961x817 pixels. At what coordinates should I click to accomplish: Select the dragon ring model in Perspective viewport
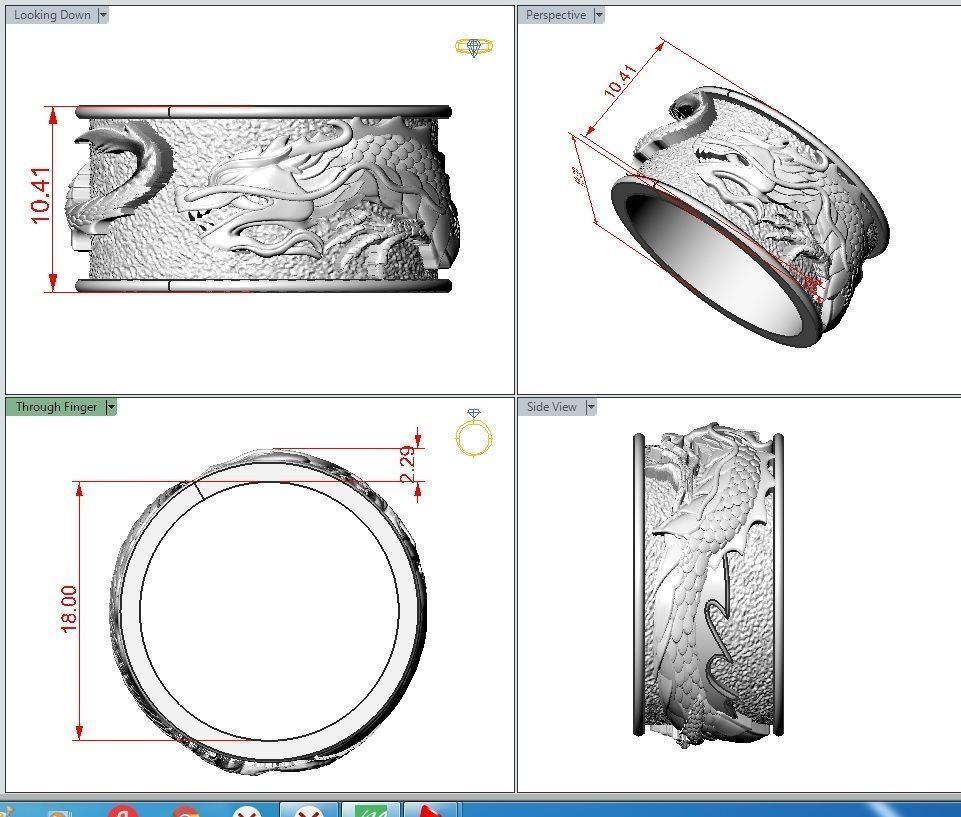750,218
